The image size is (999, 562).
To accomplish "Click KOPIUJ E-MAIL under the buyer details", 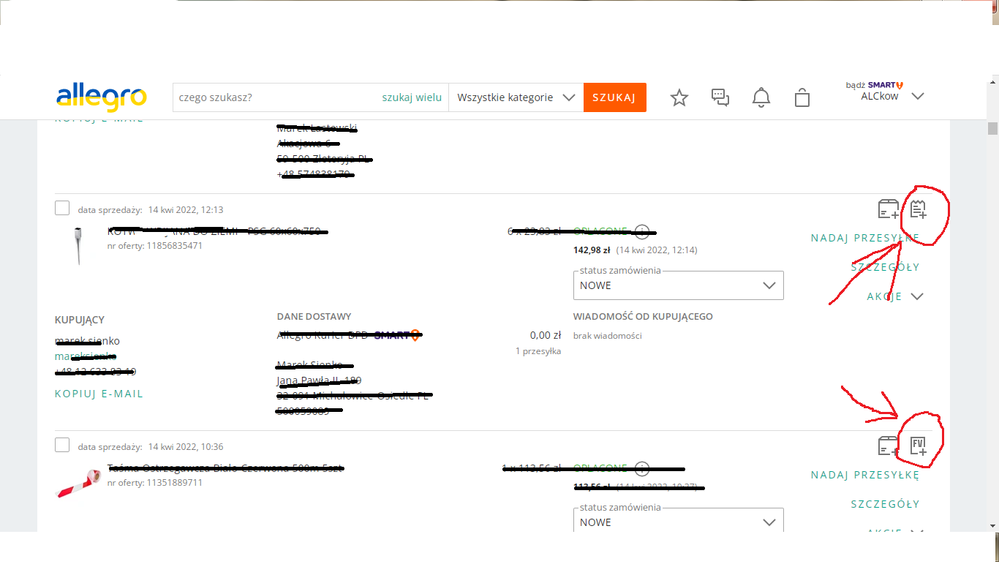I will tap(99, 394).
